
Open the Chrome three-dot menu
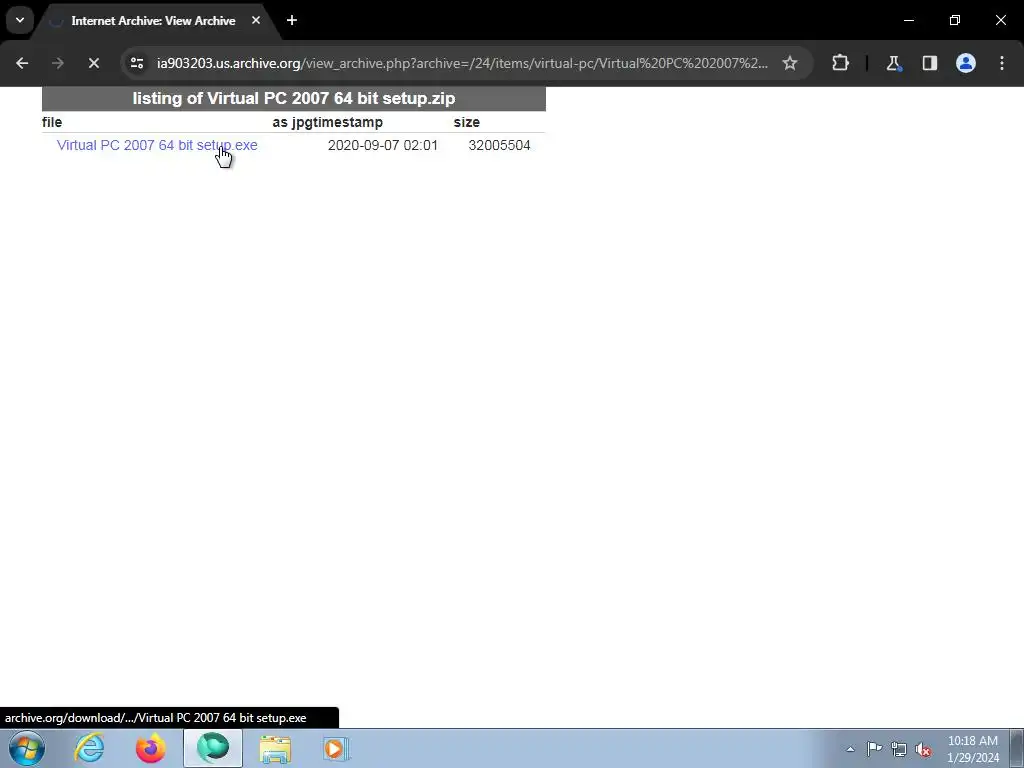coord(1002,63)
